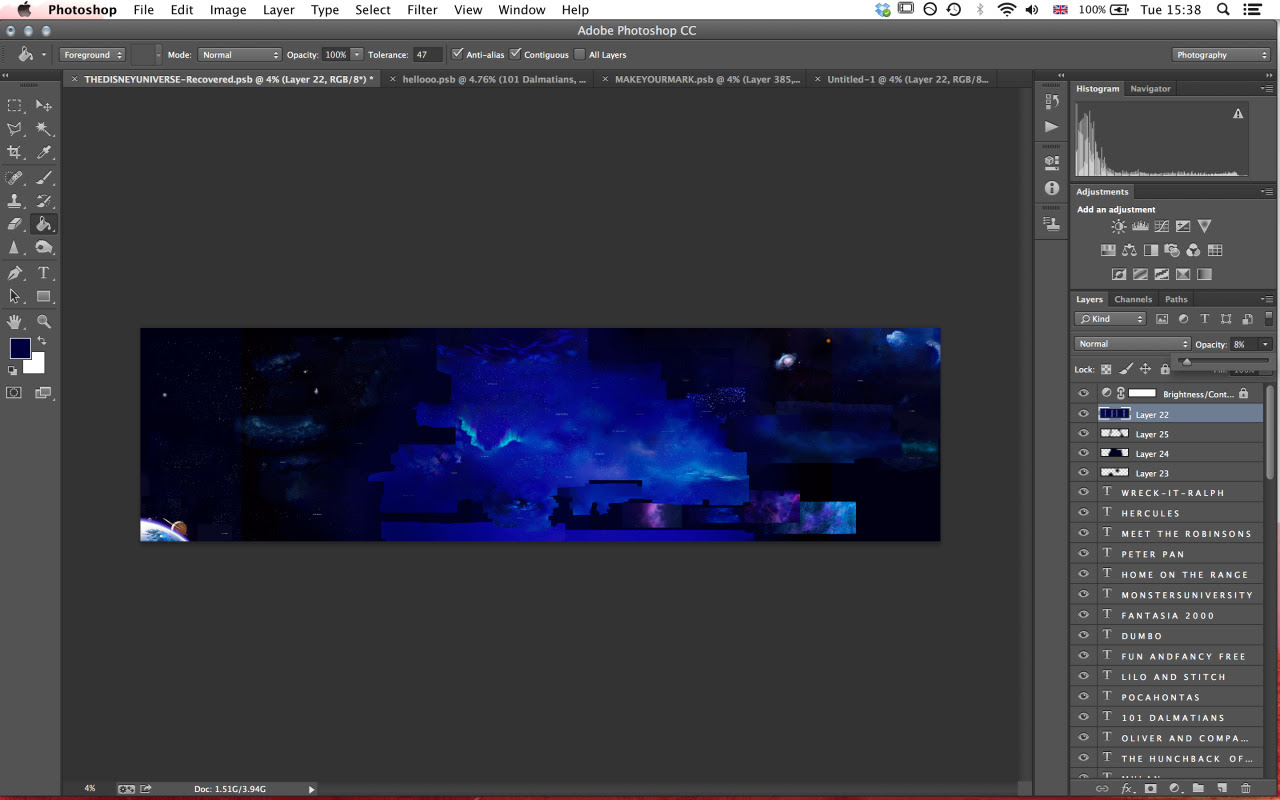Expand the layer Kind filter dropdown
This screenshot has height=800, width=1280.
1111,319
